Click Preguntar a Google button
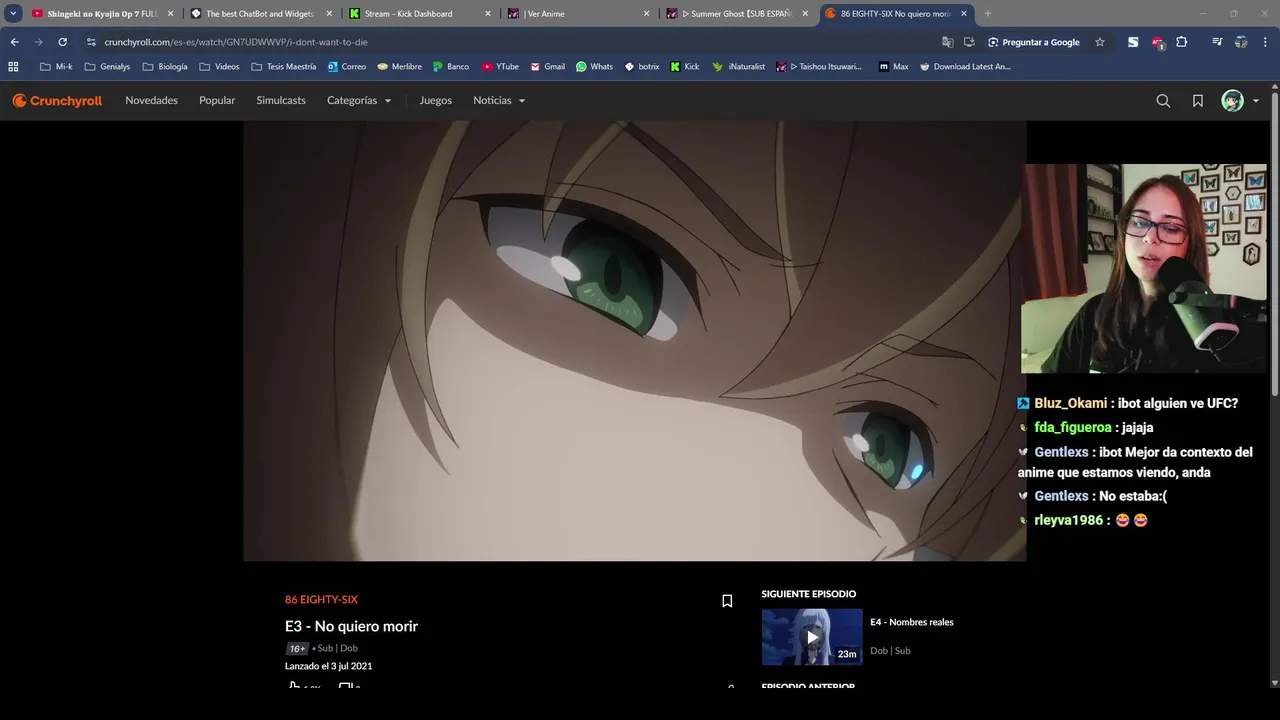1280x720 pixels. [1034, 42]
